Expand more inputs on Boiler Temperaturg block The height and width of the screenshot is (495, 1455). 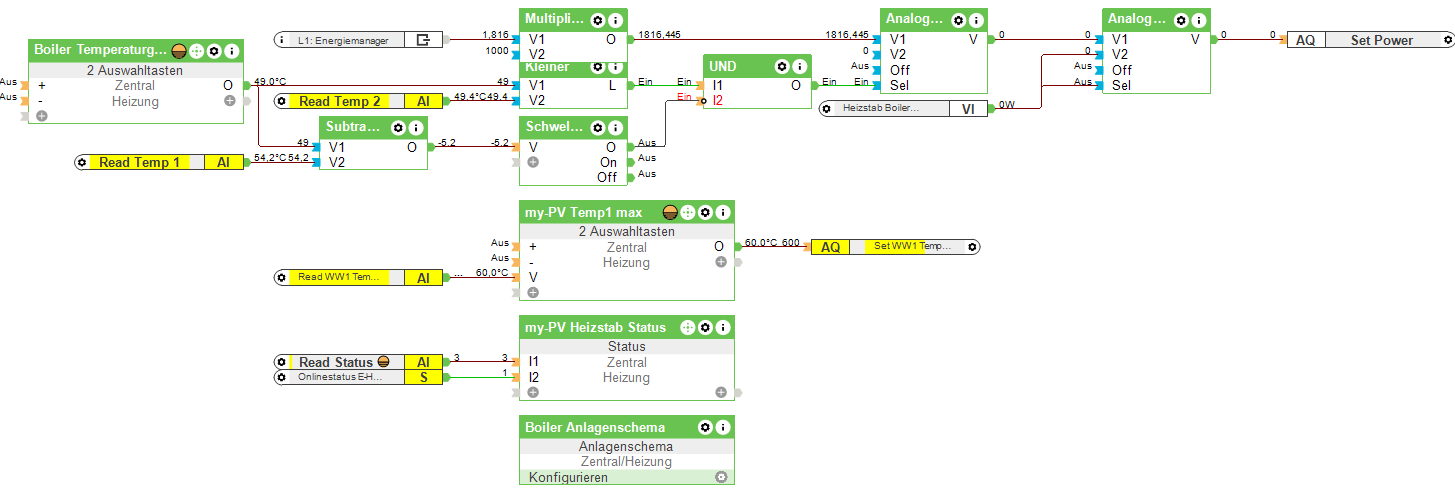[42, 116]
